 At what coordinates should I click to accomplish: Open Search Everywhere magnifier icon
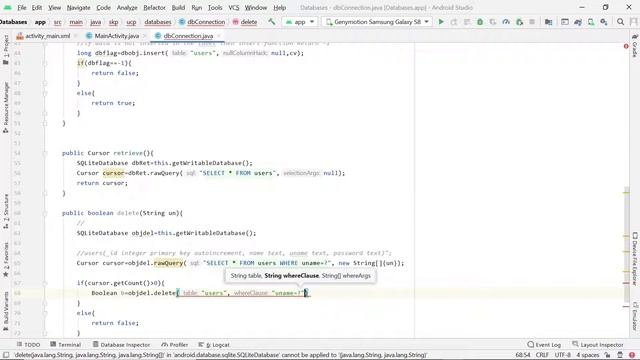[620, 22]
